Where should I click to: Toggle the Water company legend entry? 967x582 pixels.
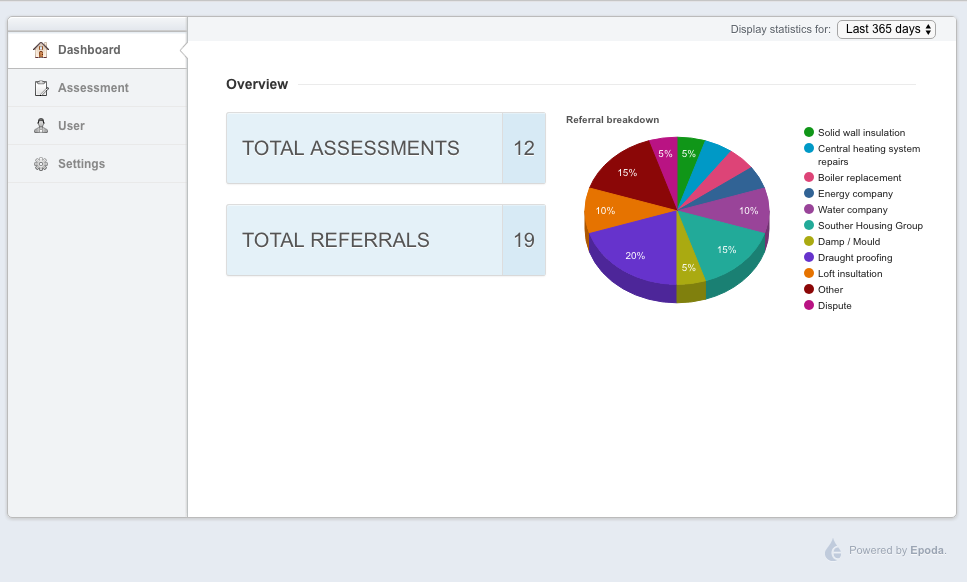(x=846, y=210)
